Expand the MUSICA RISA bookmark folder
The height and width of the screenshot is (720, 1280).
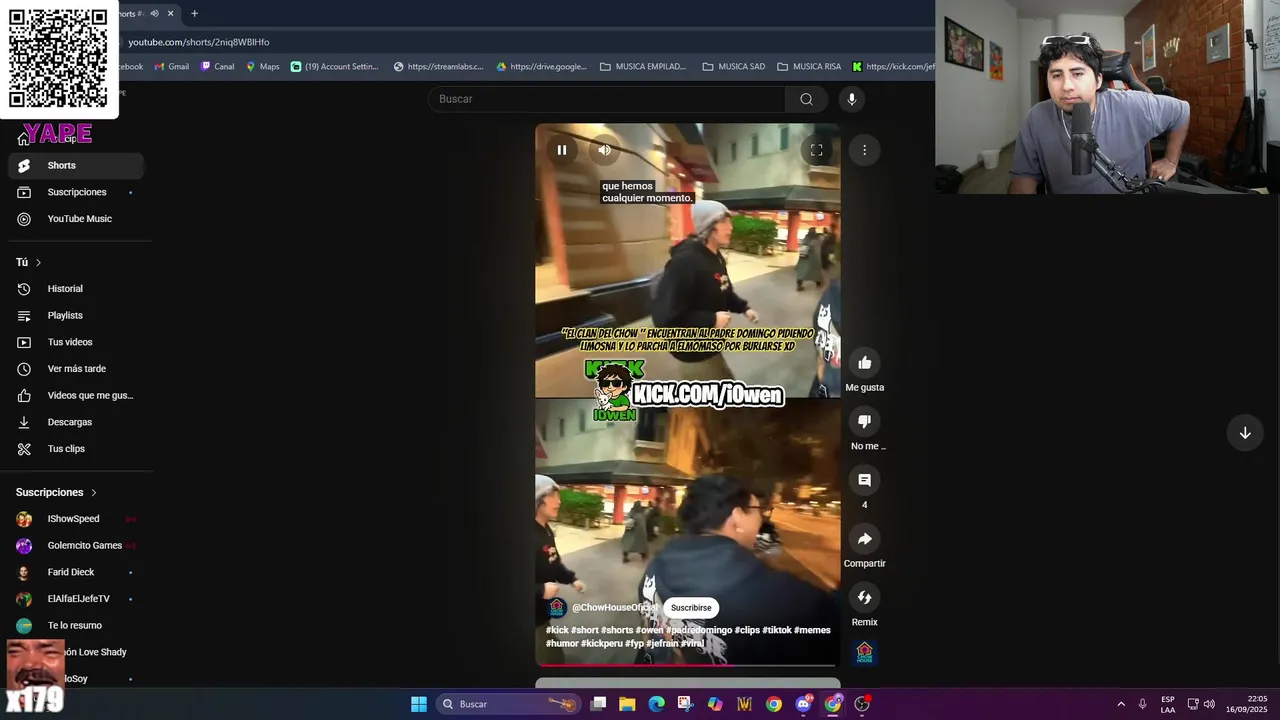pos(809,67)
